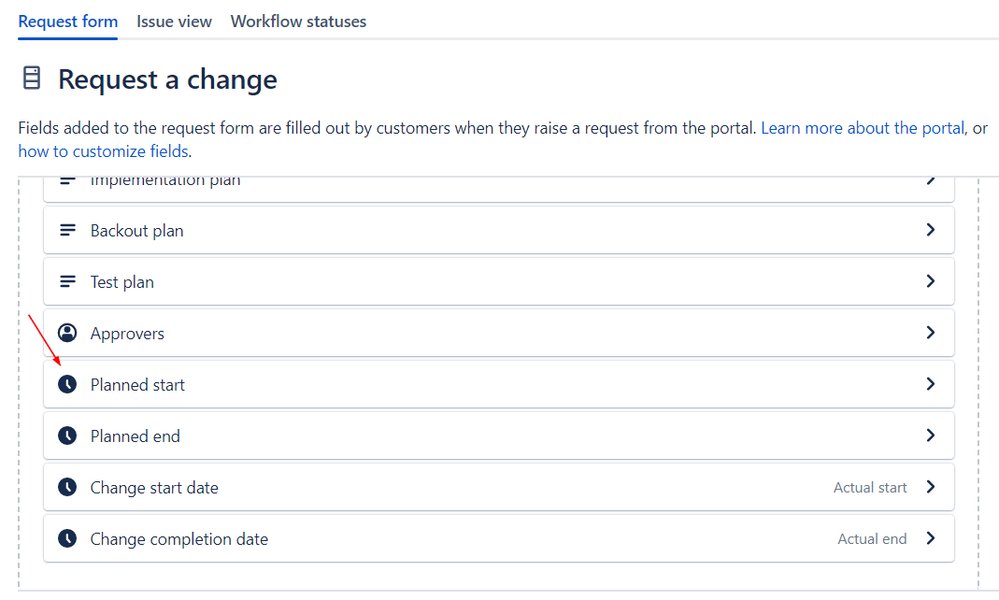
Task: Click the Planned start clock icon
Action: [x=68, y=384]
